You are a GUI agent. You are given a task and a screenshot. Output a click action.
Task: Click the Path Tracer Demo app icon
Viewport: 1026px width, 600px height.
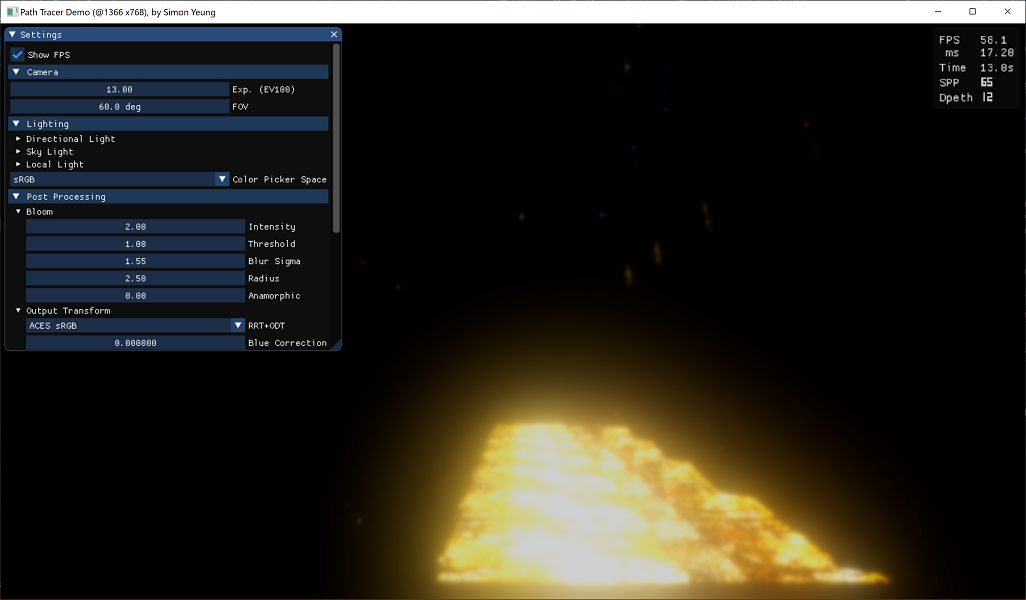click(12, 12)
